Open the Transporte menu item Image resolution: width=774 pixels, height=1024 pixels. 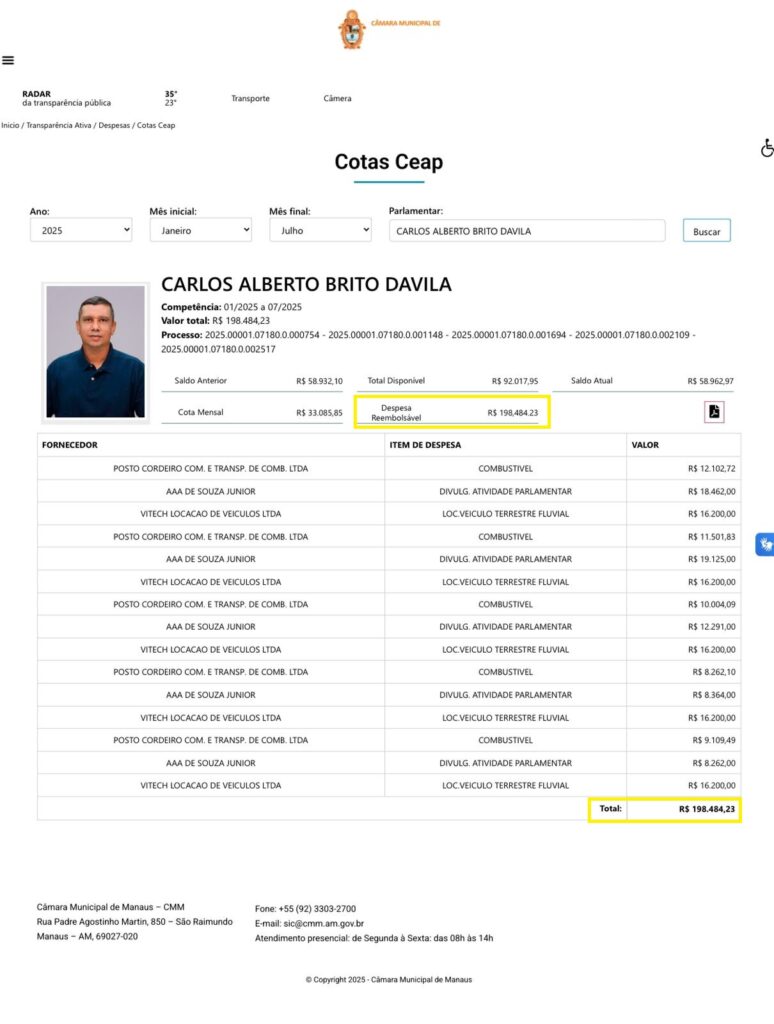(250, 99)
